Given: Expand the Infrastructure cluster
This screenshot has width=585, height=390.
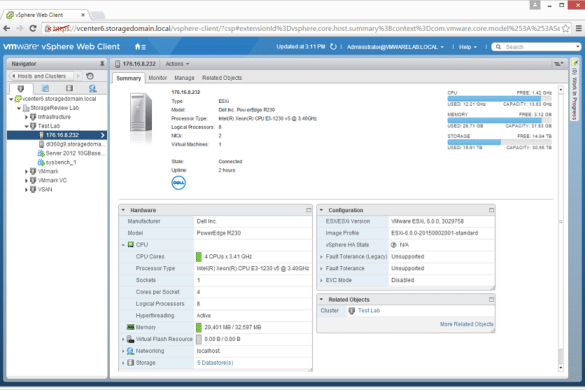Looking at the screenshot, I should 26,117.
